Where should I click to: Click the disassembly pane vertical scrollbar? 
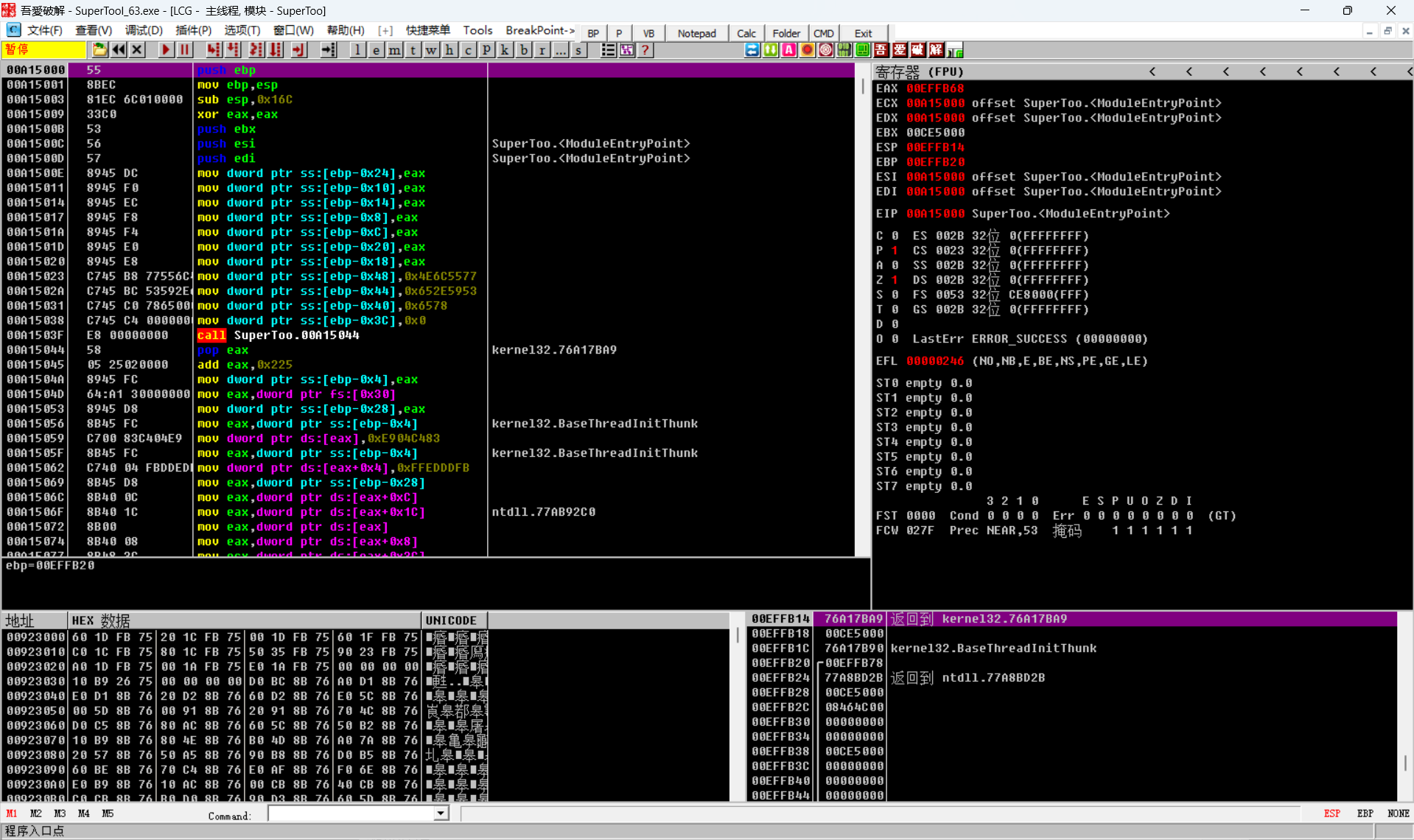tap(863, 295)
